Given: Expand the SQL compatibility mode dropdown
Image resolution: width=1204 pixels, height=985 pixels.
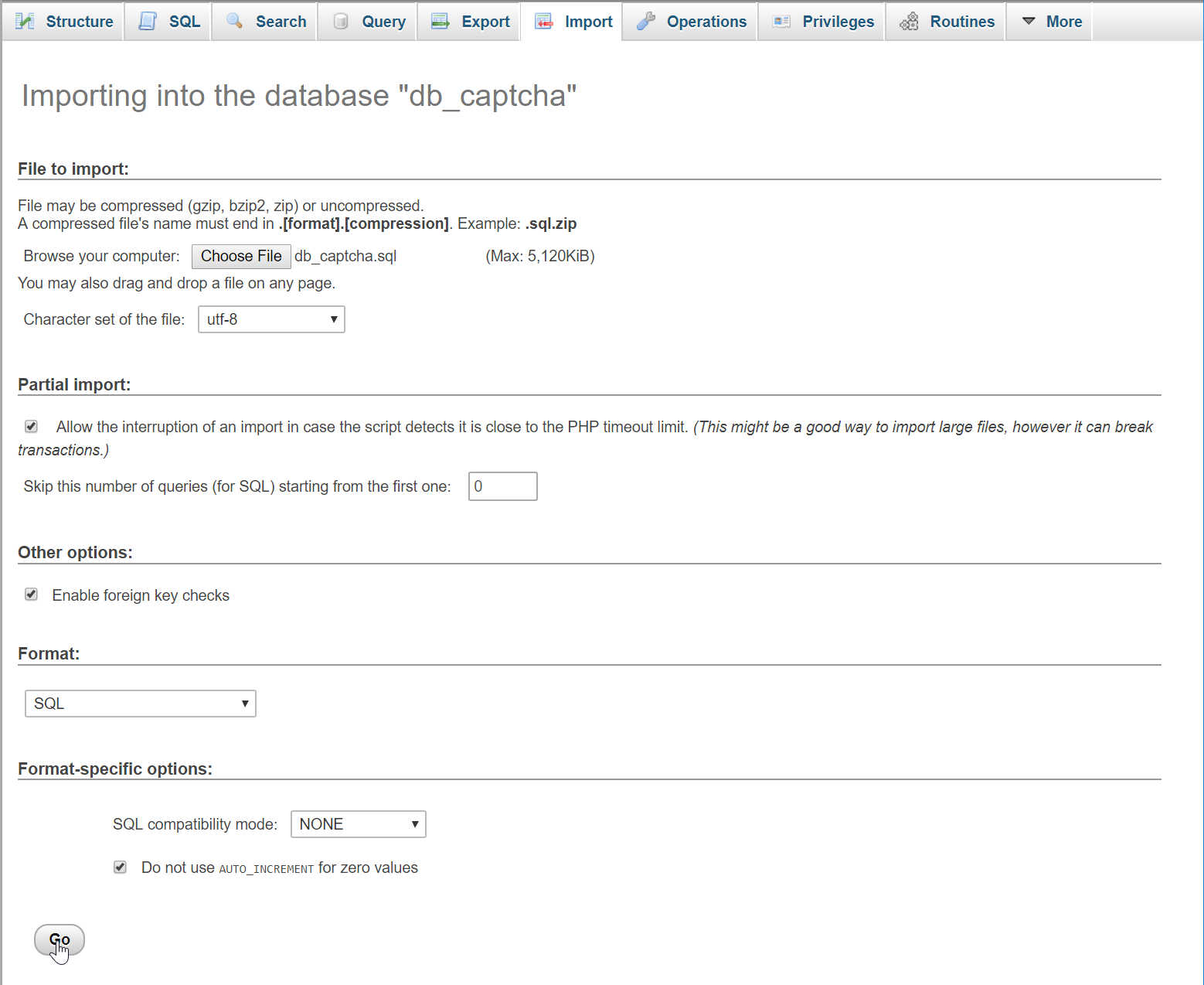Looking at the screenshot, I should pos(358,824).
